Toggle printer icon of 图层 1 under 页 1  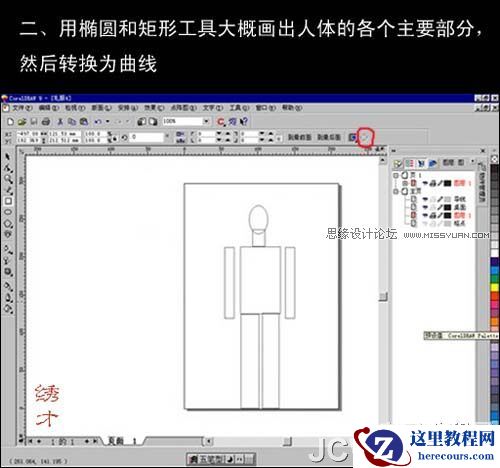click(x=432, y=183)
